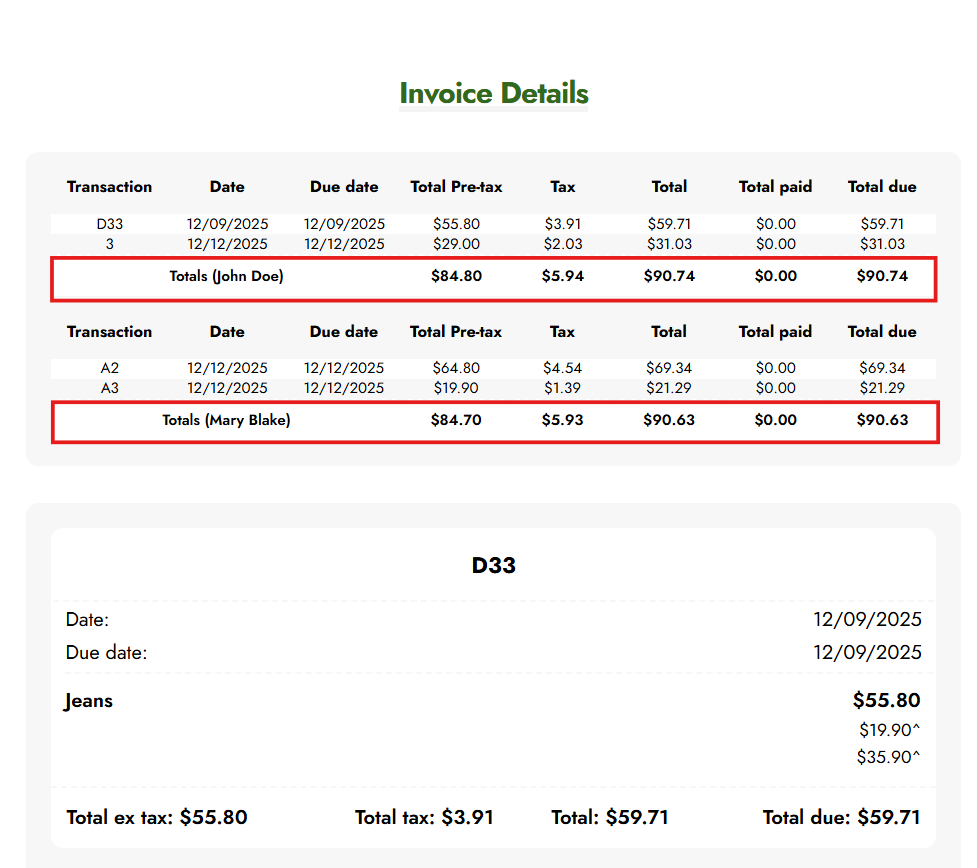
Task: Click Mary Blake's $84.70 pre-tax total
Action: [x=456, y=420]
